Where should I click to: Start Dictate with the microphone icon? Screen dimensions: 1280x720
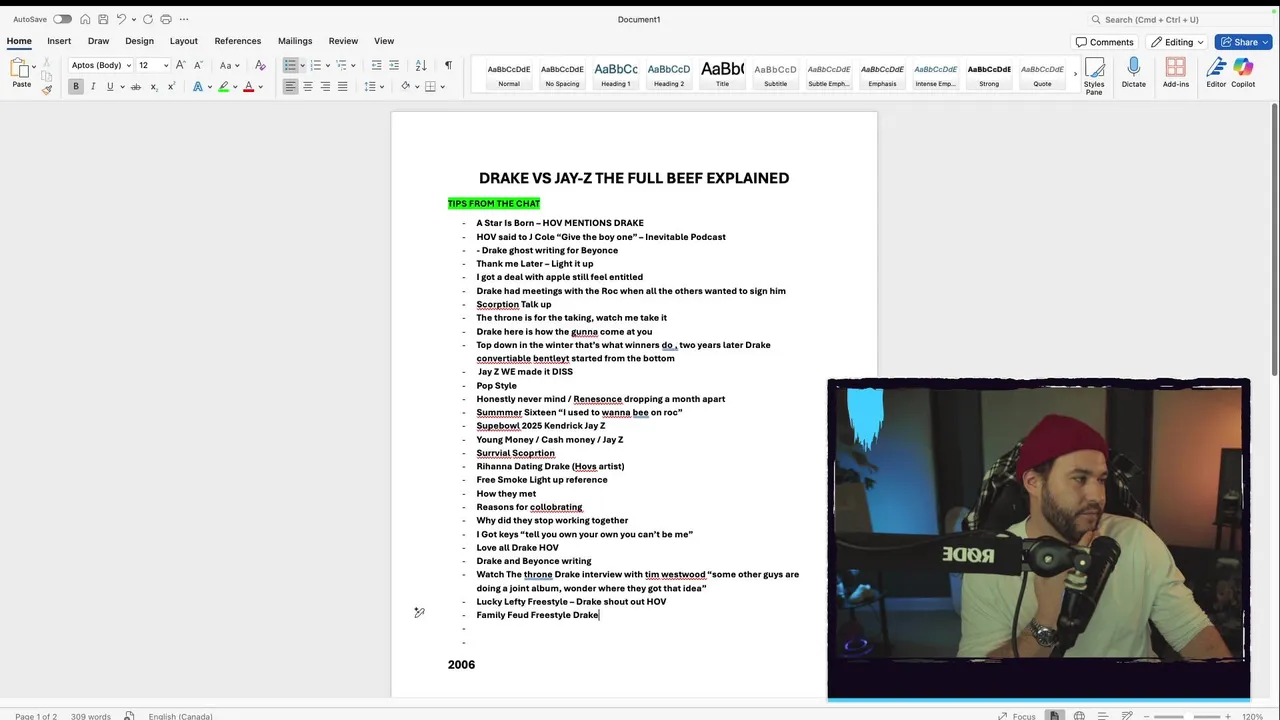click(1133, 73)
